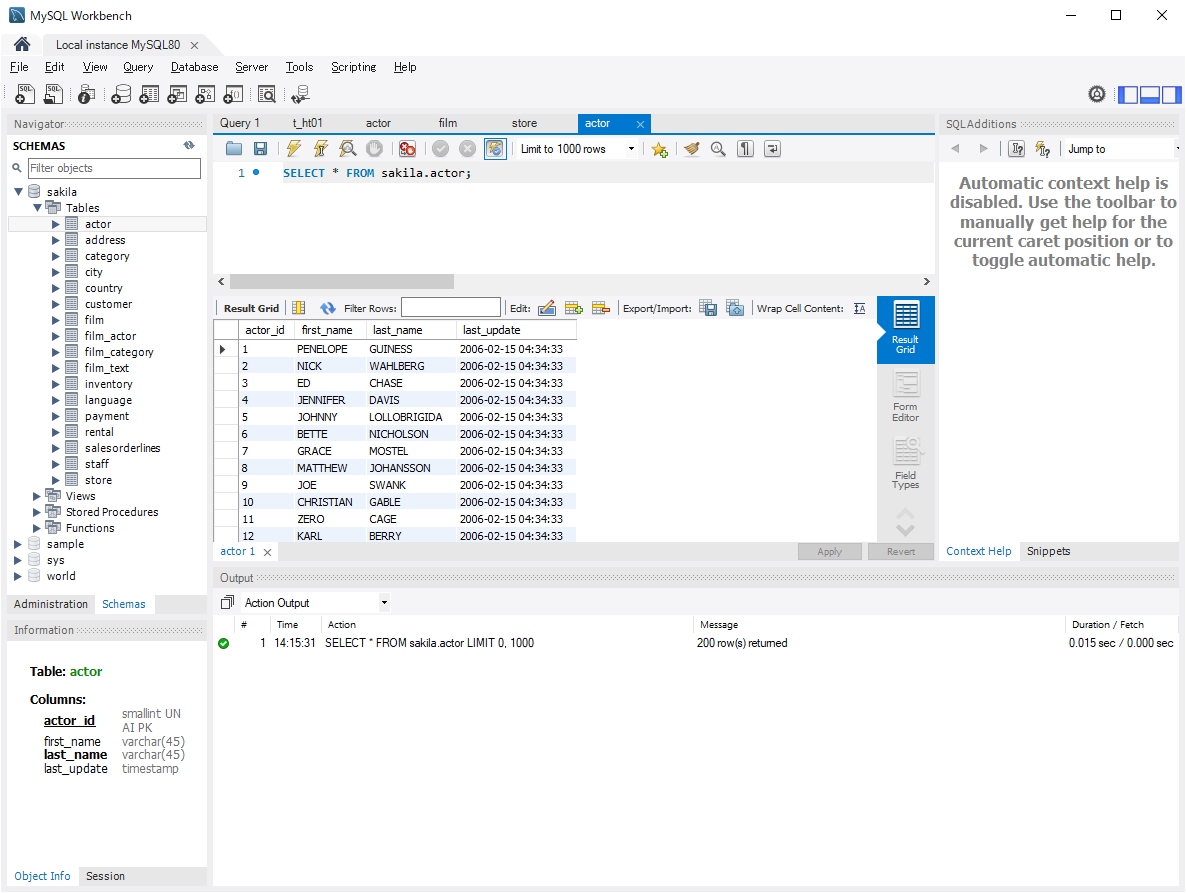Delete selected rows icon
The image size is (1186, 893).
tap(601, 308)
